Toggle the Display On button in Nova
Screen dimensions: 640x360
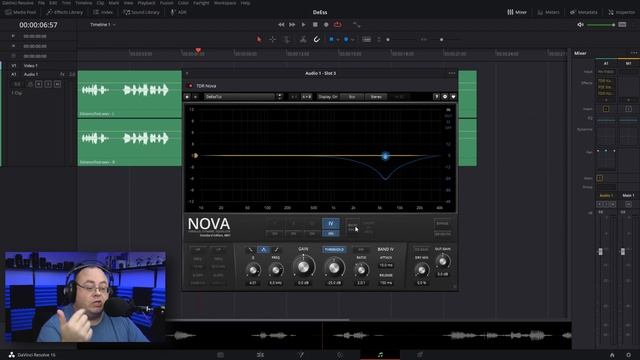(x=328, y=97)
